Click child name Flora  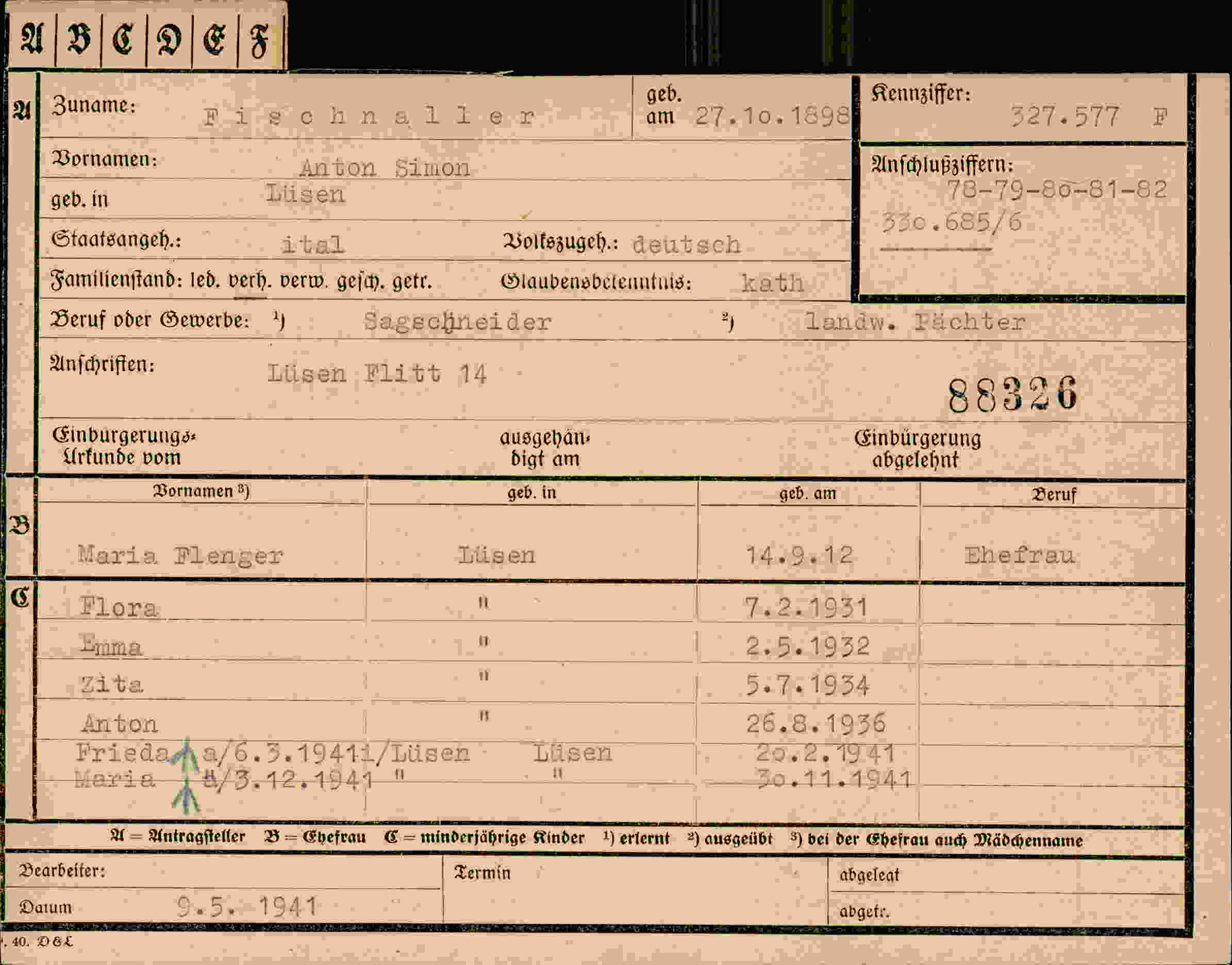(x=119, y=607)
